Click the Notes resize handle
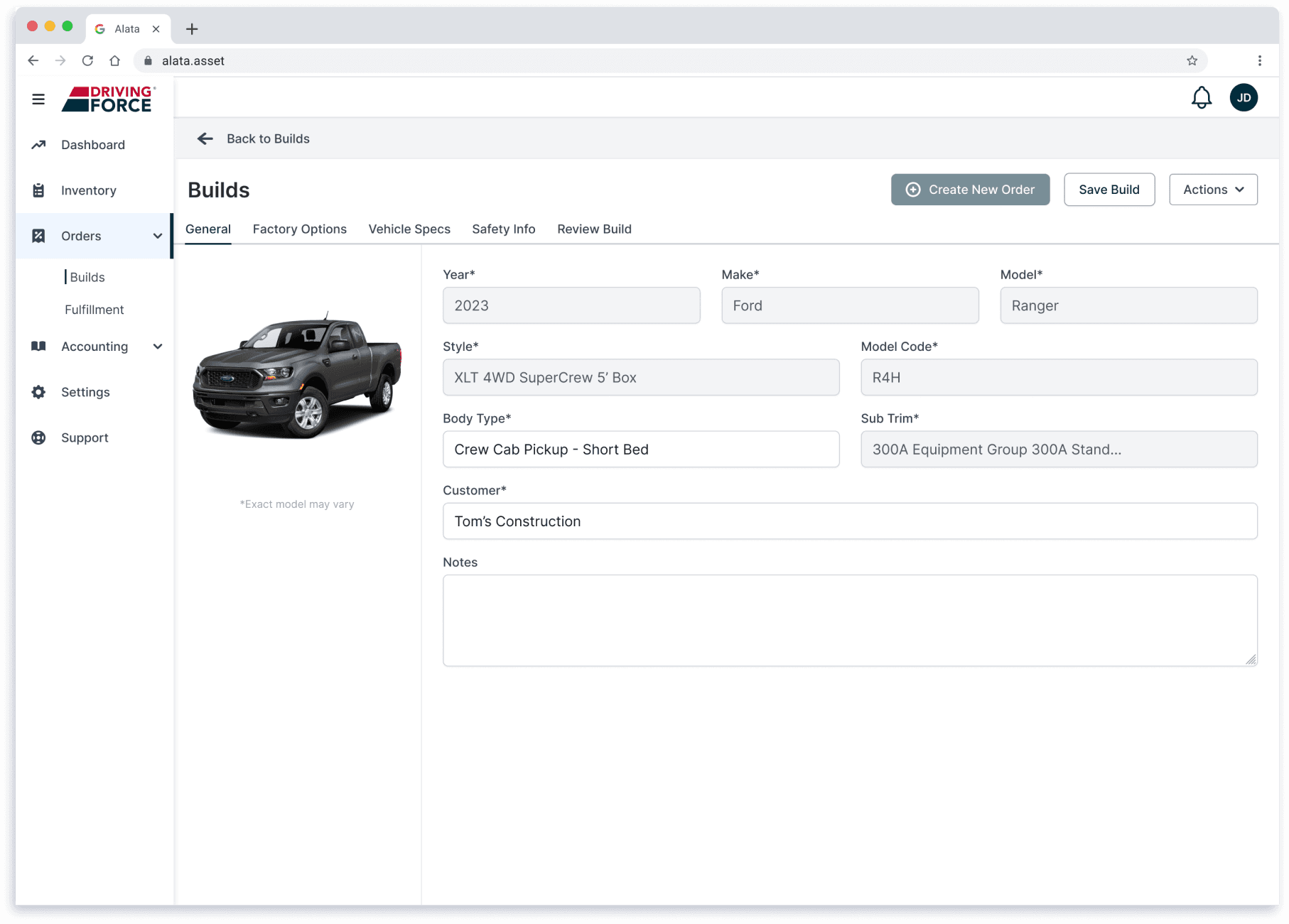 point(1251,660)
